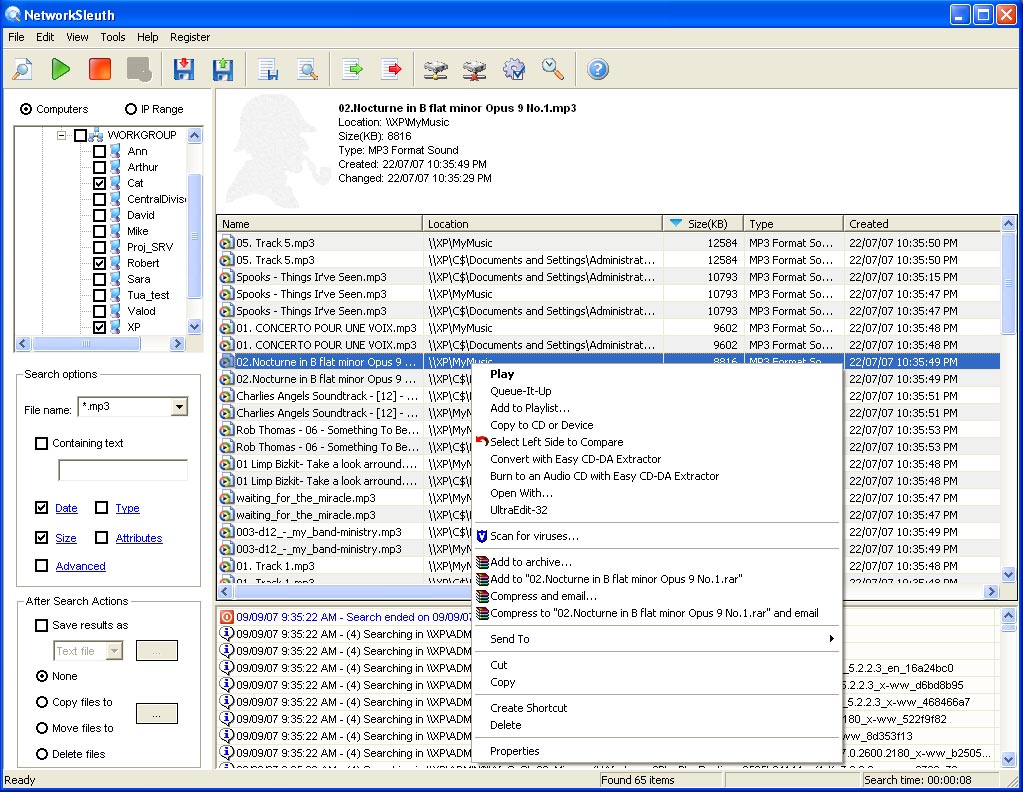This screenshot has width=1023, height=792.
Task: Collapse the WORKGROUP tree node
Action: pyautogui.click(x=62, y=135)
